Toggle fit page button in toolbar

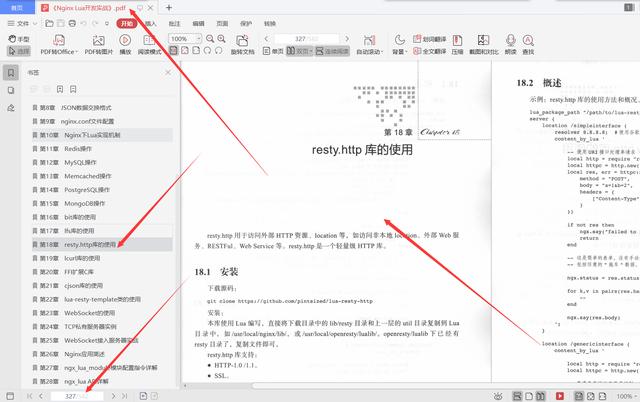[x=185, y=51]
